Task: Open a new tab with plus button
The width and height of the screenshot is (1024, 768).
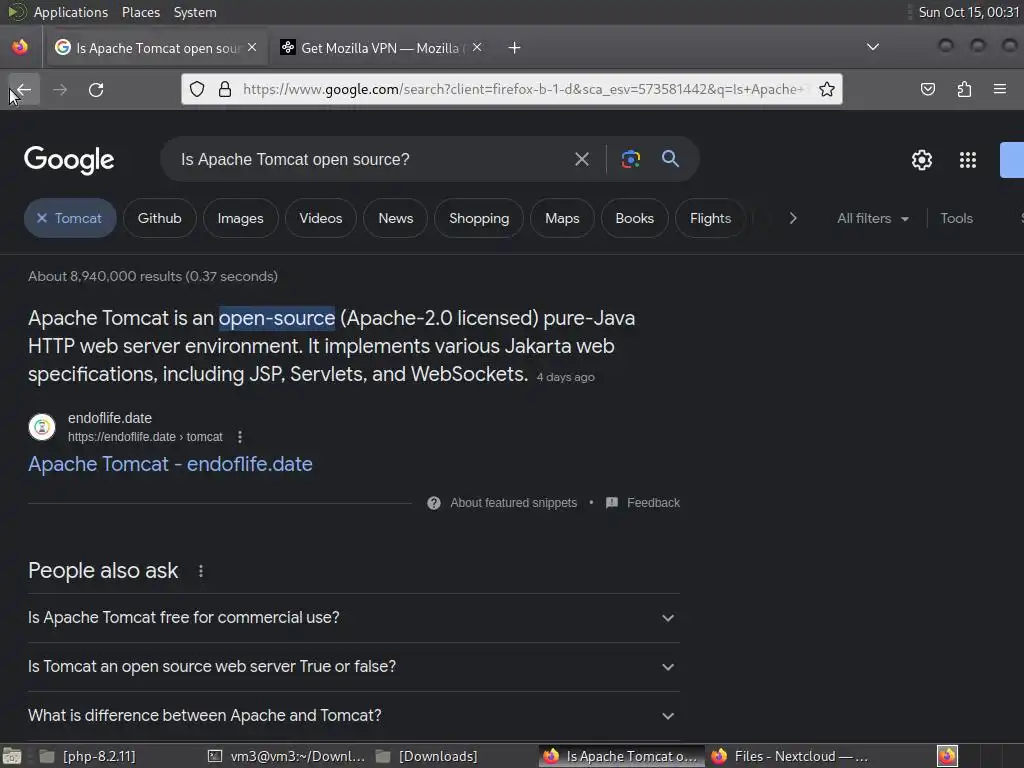Action: point(515,48)
